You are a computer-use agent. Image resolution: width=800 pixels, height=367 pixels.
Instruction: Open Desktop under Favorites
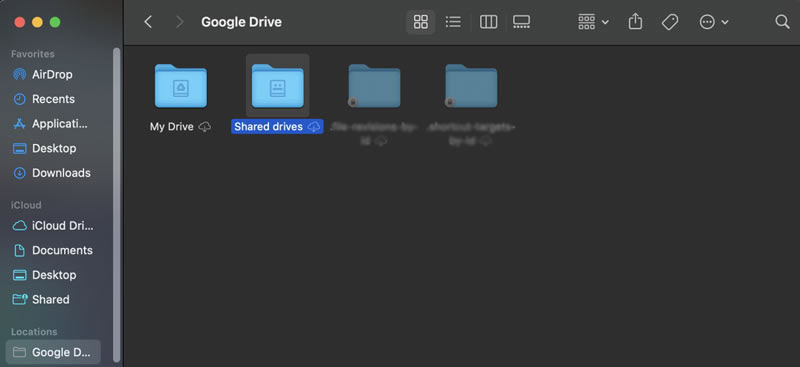pyautogui.click(x=53, y=148)
